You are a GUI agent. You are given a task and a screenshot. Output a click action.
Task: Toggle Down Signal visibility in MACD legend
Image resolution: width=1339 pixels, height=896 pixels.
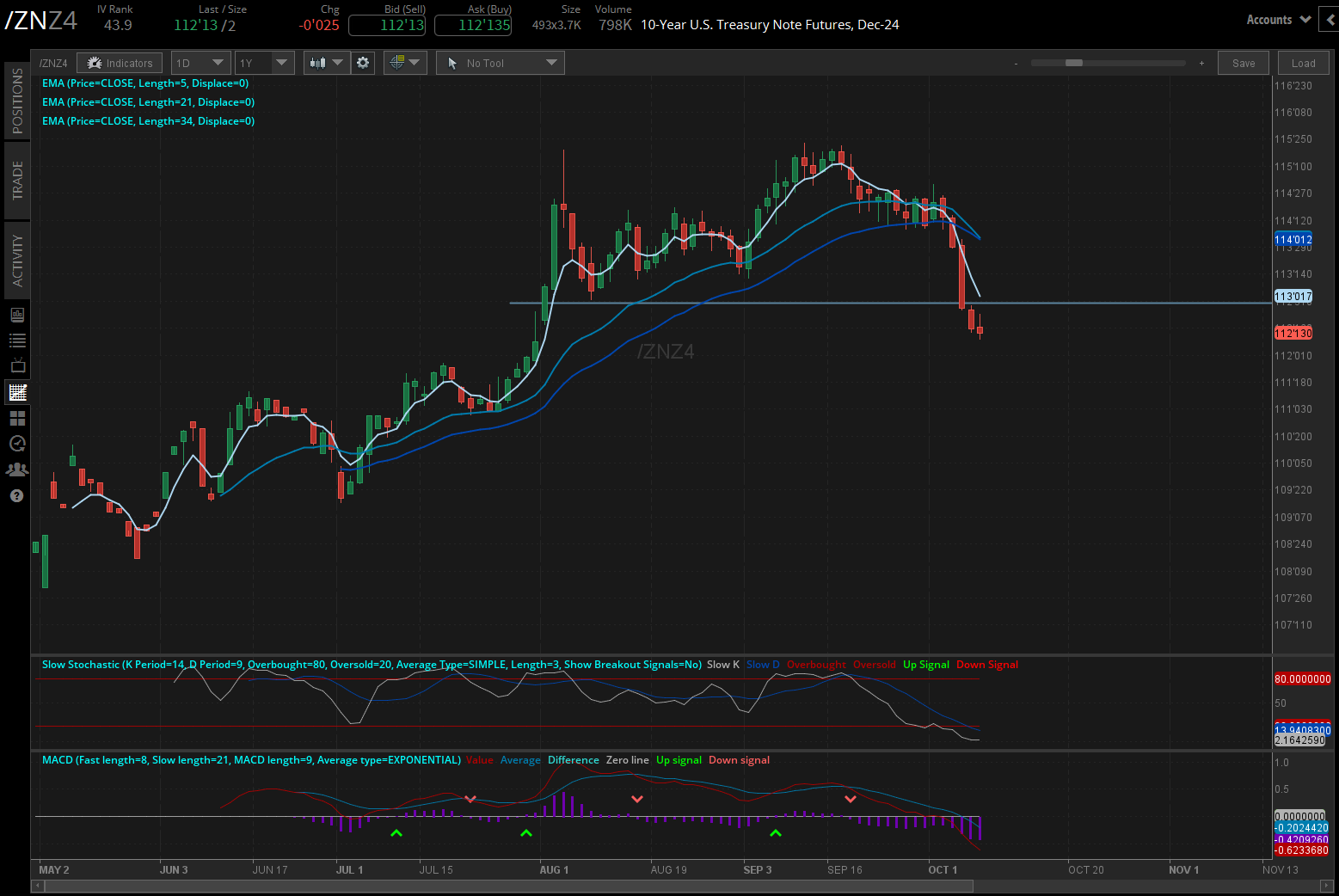739,760
